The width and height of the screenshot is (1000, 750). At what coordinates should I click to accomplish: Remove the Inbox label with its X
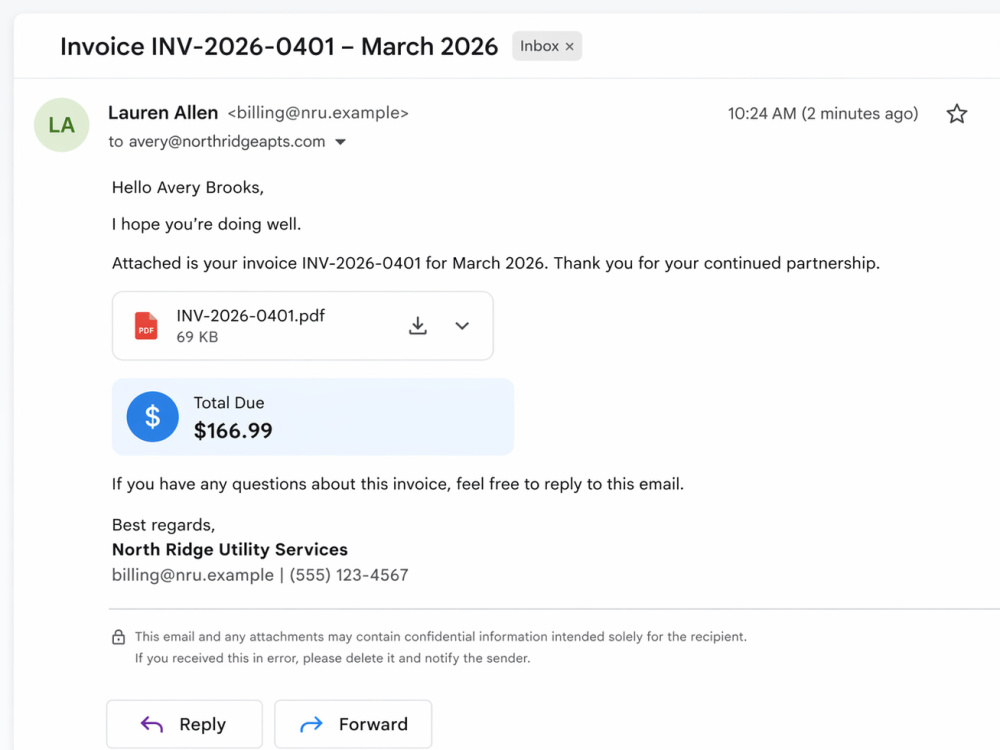(570, 47)
